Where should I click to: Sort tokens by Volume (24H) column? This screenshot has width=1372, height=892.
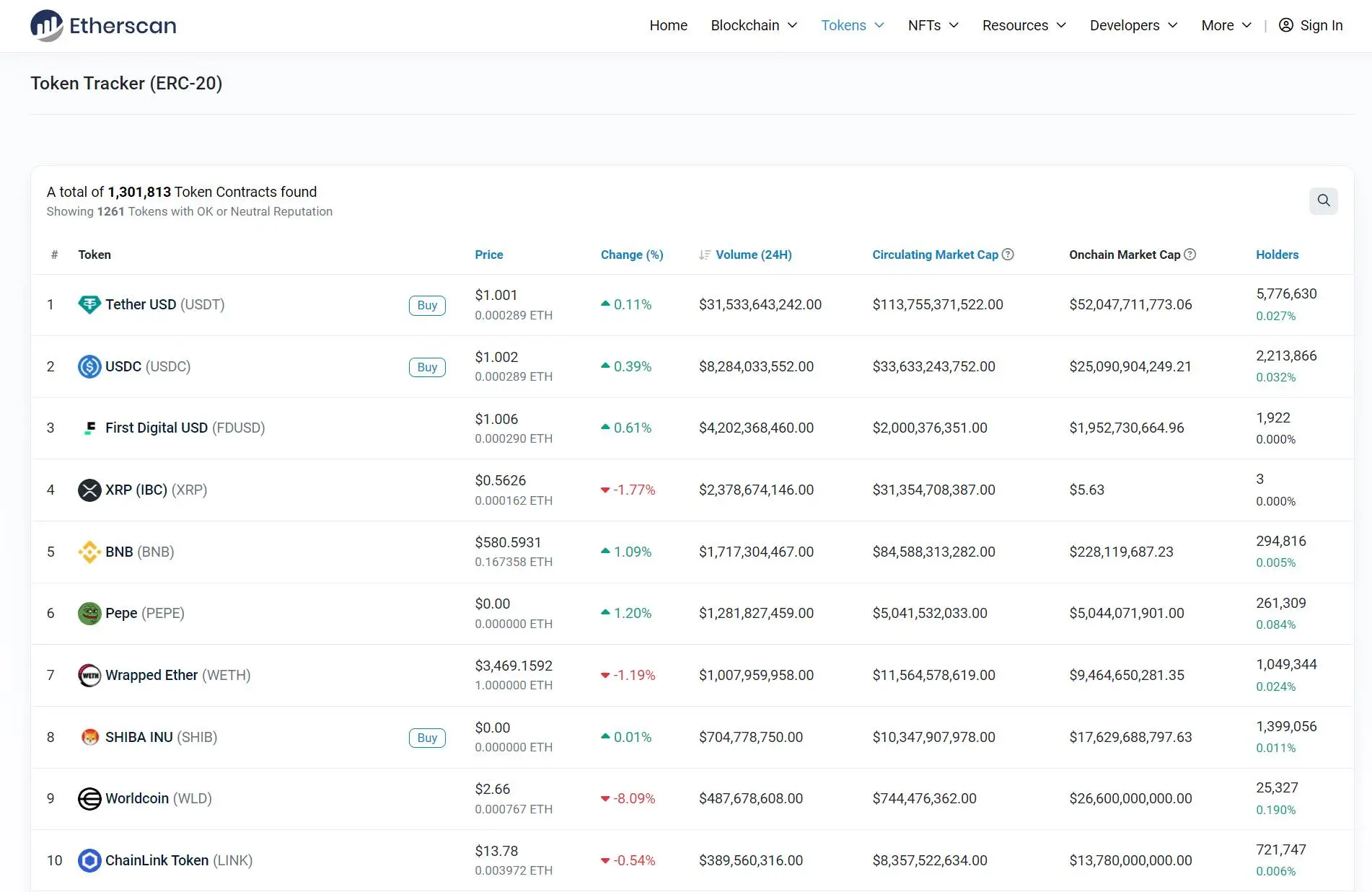(x=753, y=255)
